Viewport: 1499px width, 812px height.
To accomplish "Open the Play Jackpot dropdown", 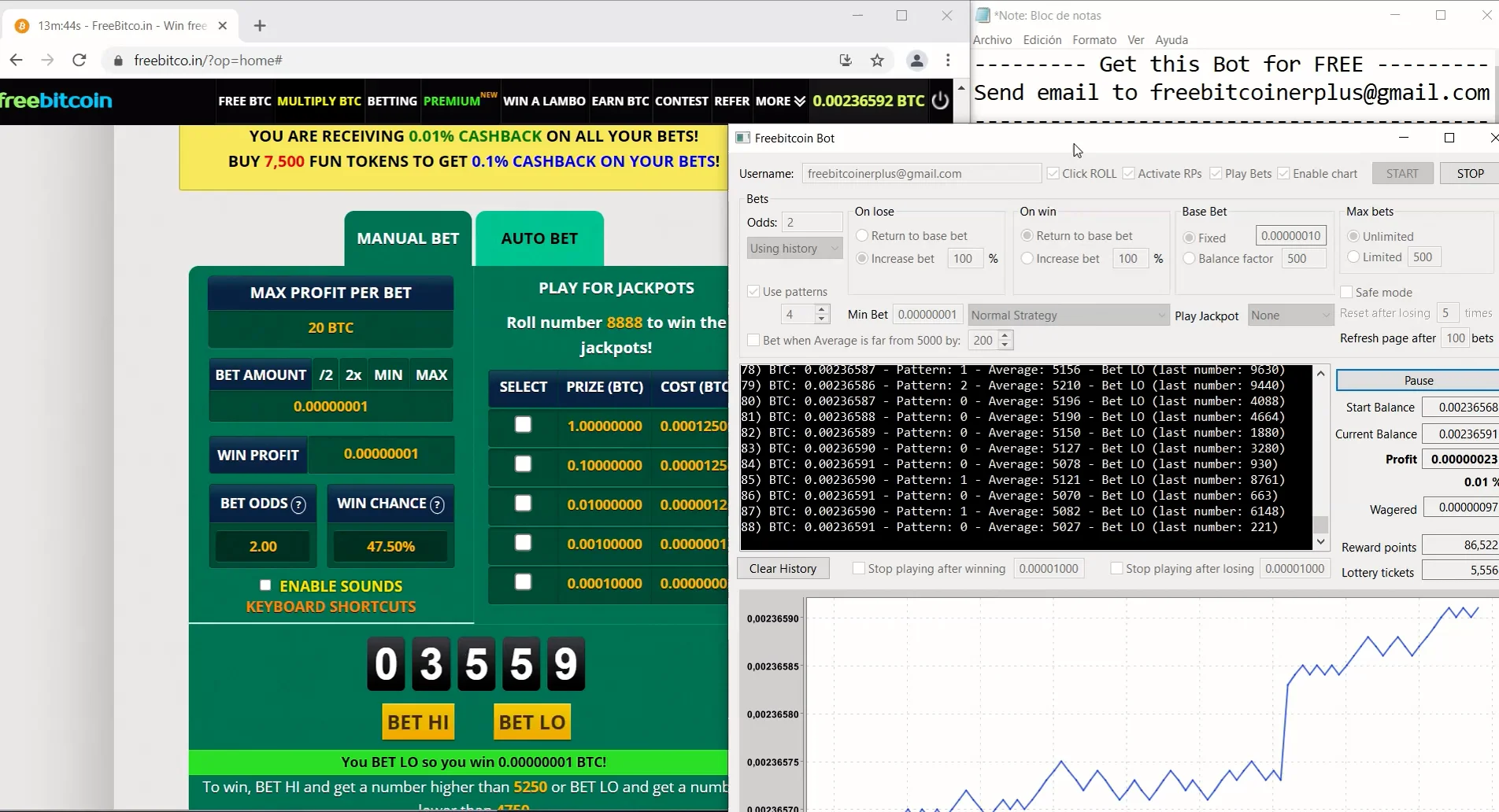I will pos(1290,315).
